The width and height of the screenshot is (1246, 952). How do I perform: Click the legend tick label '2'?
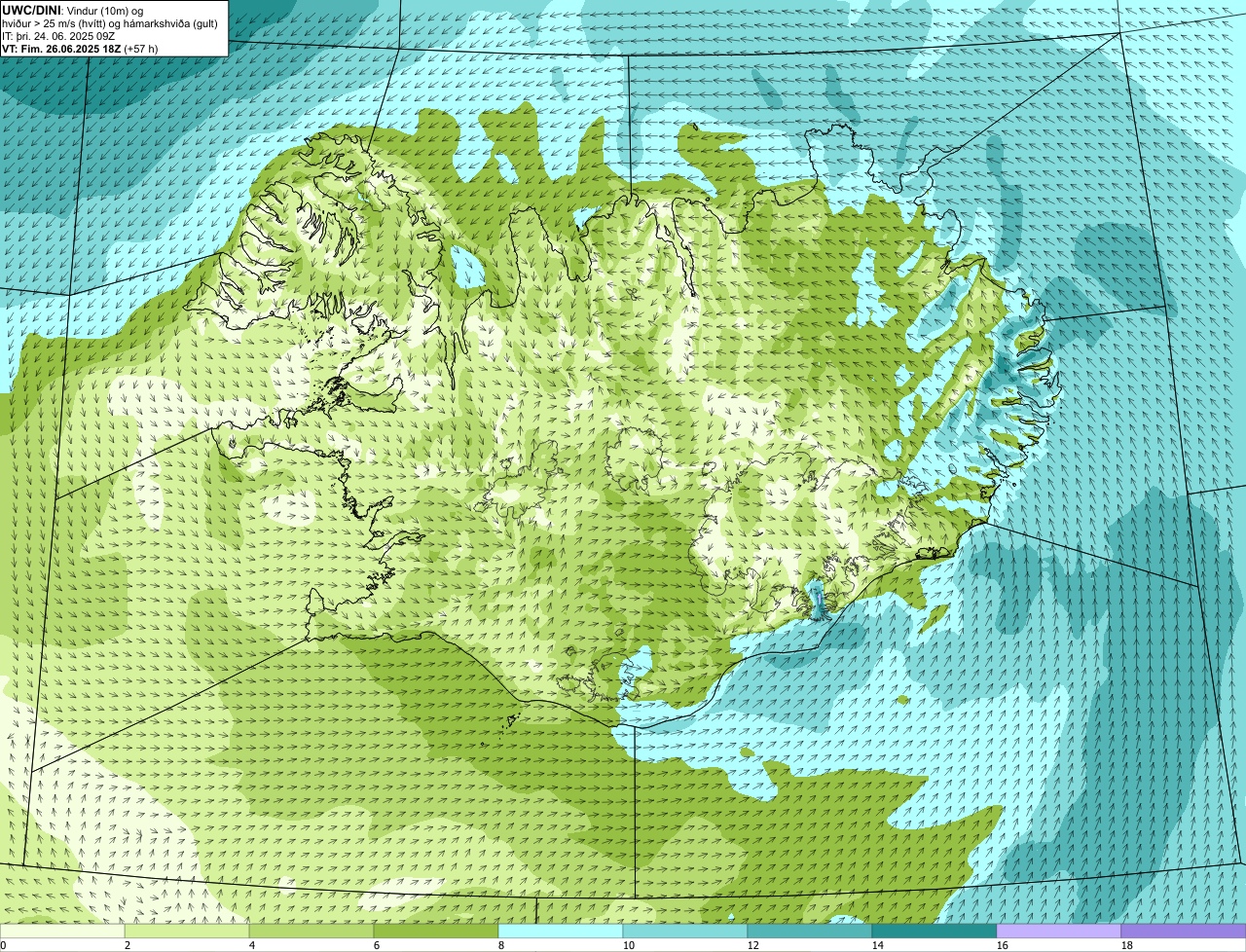[128, 945]
